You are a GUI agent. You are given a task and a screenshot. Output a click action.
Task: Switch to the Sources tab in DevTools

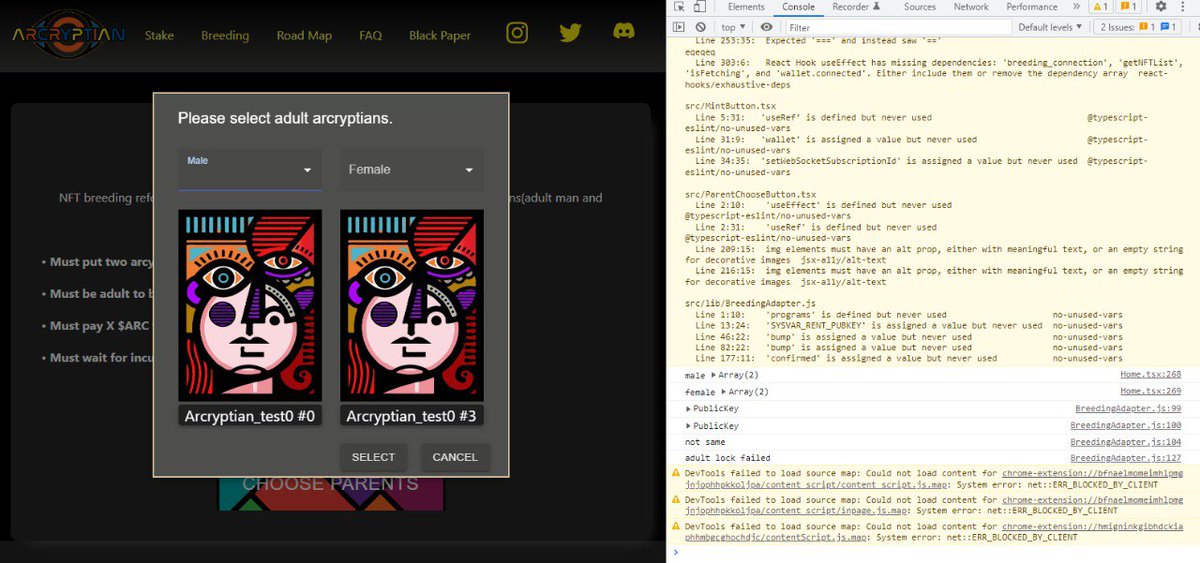click(x=920, y=7)
